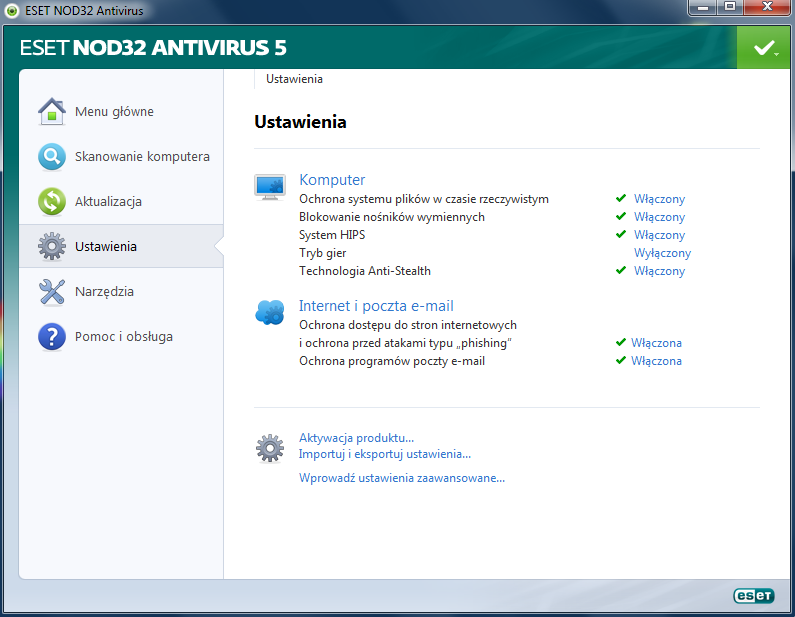The width and height of the screenshot is (795, 617).
Task: Open Pomoc i obsługa
Action: (x=124, y=337)
